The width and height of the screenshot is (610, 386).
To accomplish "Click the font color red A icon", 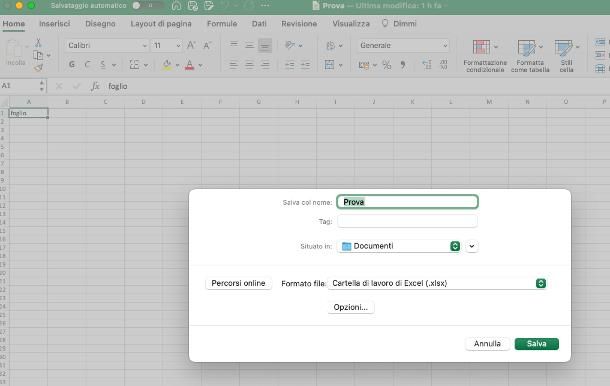I will click(x=189, y=65).
